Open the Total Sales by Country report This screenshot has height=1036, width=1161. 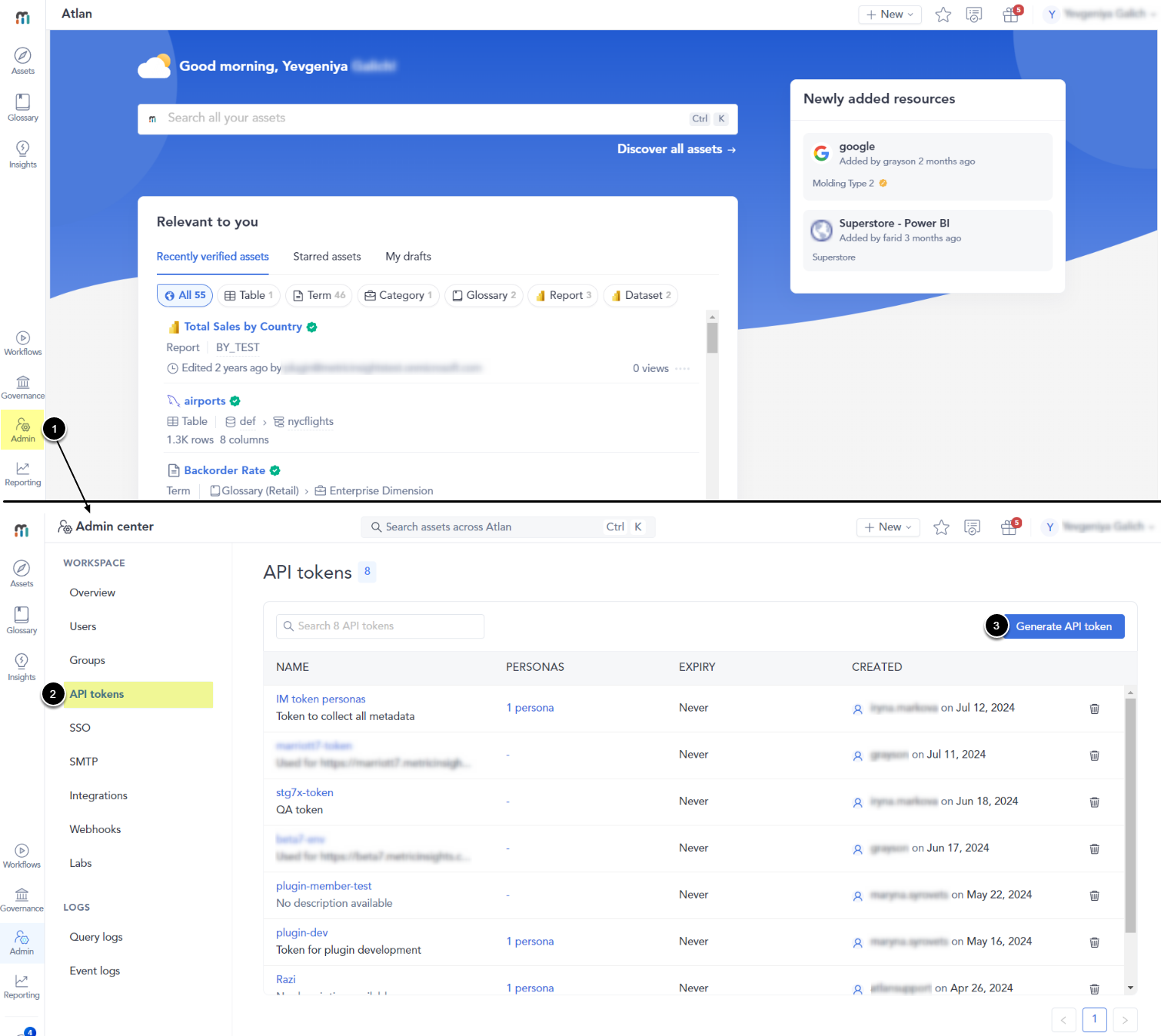click(x=243, y=327)
